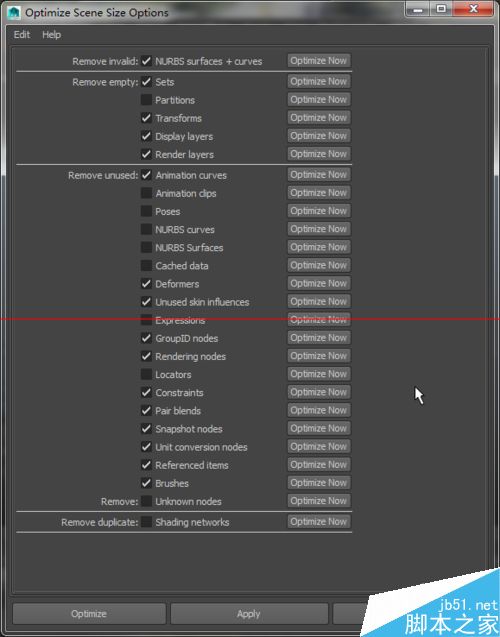
Task: Toggle the Constraints checkbox
Action: tap(146, 392)
